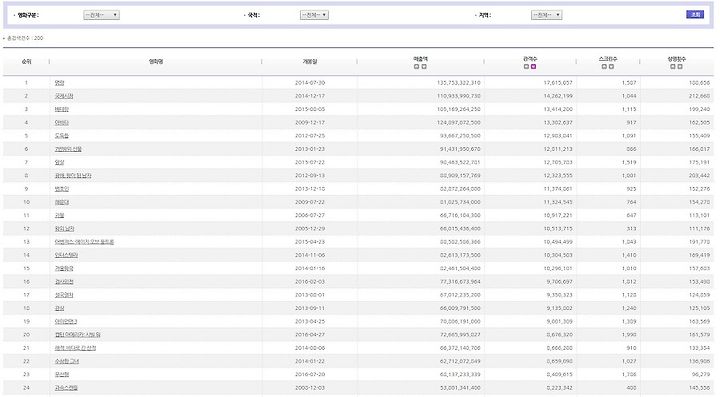
Task: Select screen count cell in rank 7 row
Action: [x=629, y=162]
